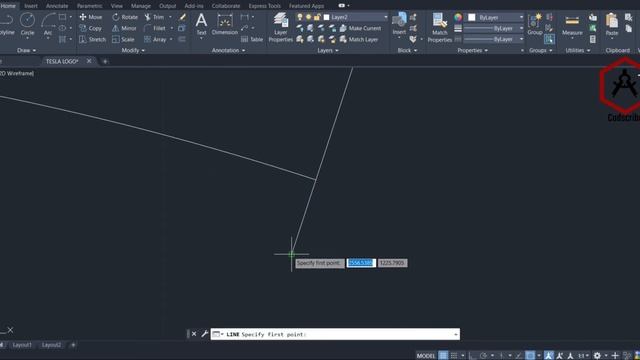
Task: Open the ByLayer color dropdown
Action: [x=521, y=17]
